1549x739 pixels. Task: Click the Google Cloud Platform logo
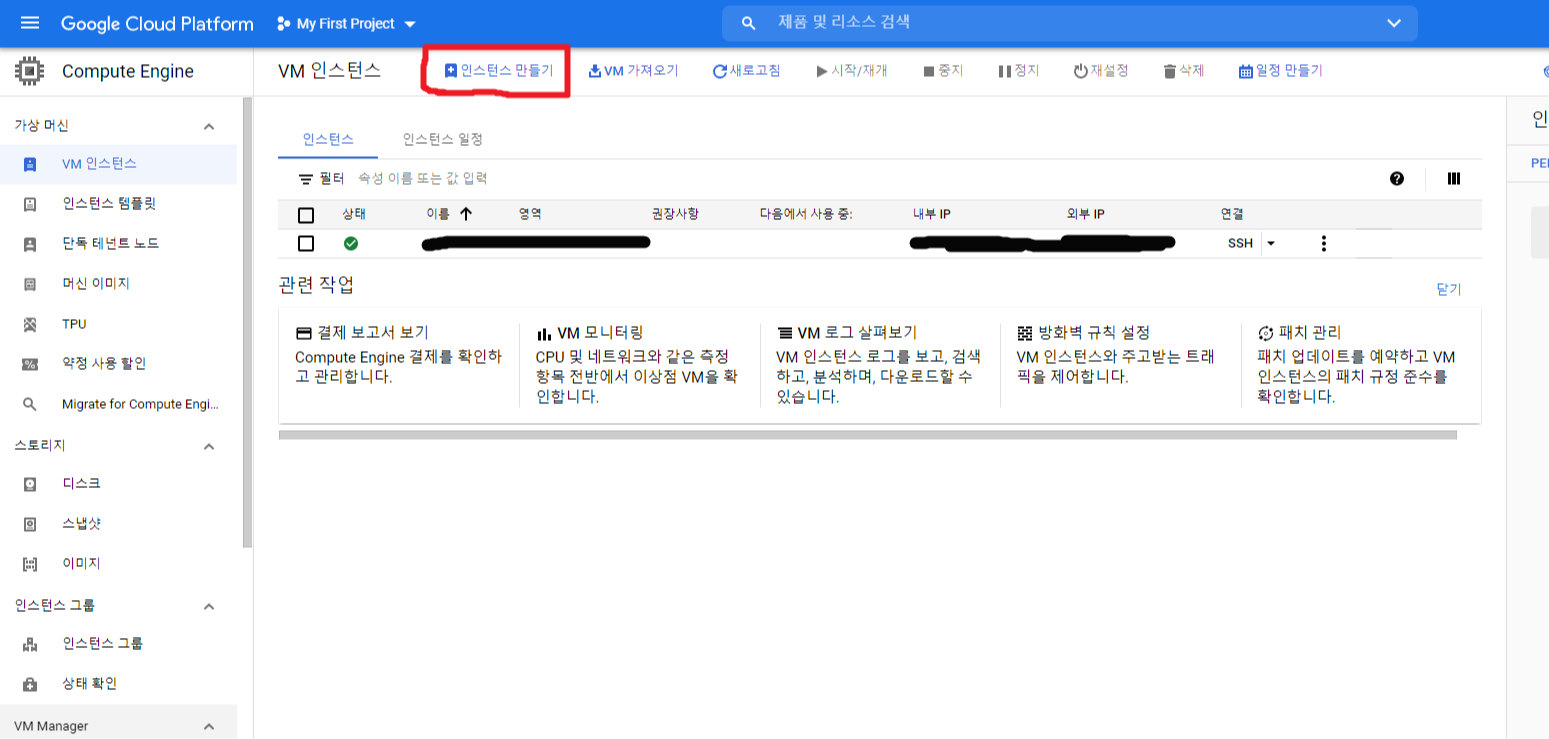[x=157, y=23]
